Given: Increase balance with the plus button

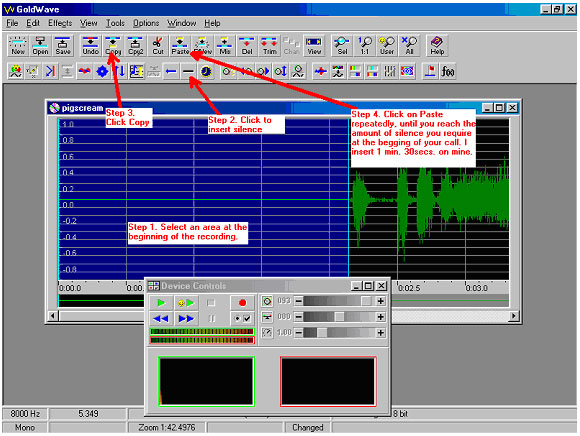Looking at the screenshot, I should (x=381, y=317).
